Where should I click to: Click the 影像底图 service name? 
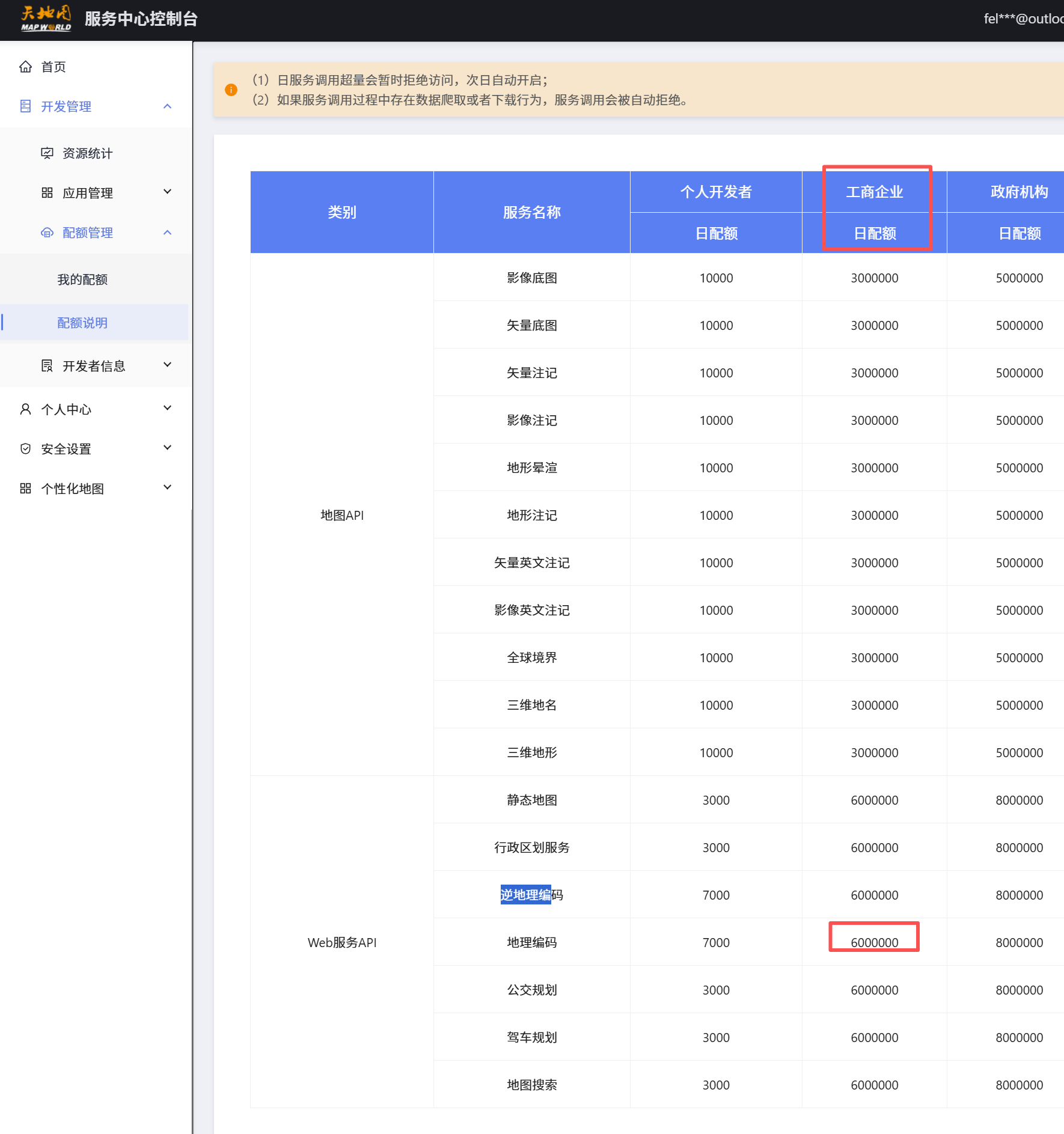click(532, 278)
